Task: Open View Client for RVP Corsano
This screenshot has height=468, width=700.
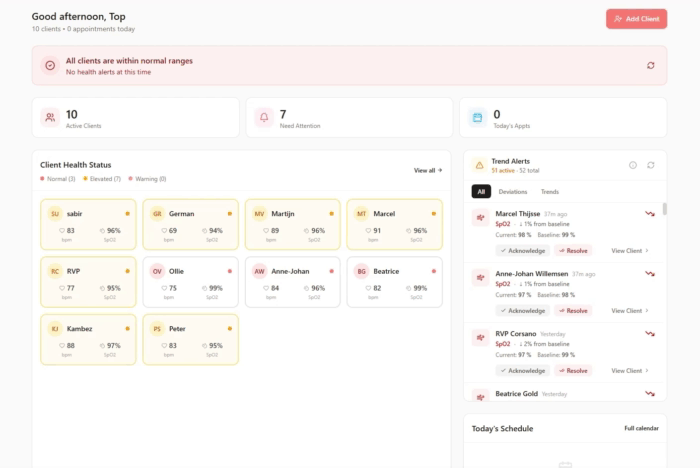Action: 630,371
